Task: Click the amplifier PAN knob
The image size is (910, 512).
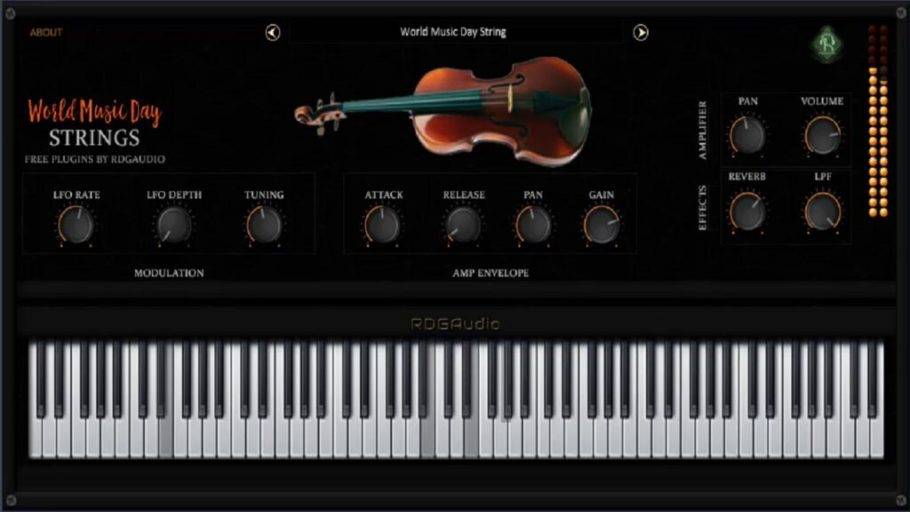Action: pyautogui.click(x=747, y=134)
